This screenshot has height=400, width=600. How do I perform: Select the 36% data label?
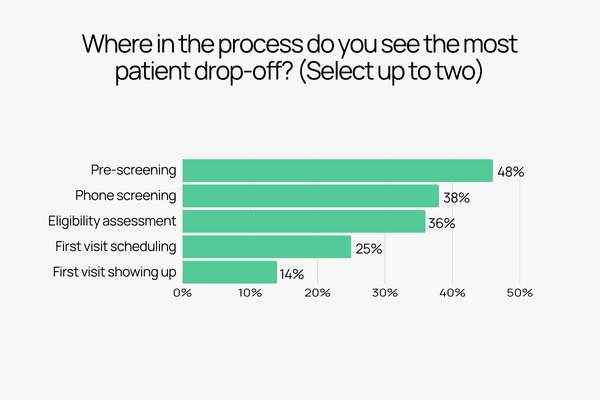click(441, 223)
